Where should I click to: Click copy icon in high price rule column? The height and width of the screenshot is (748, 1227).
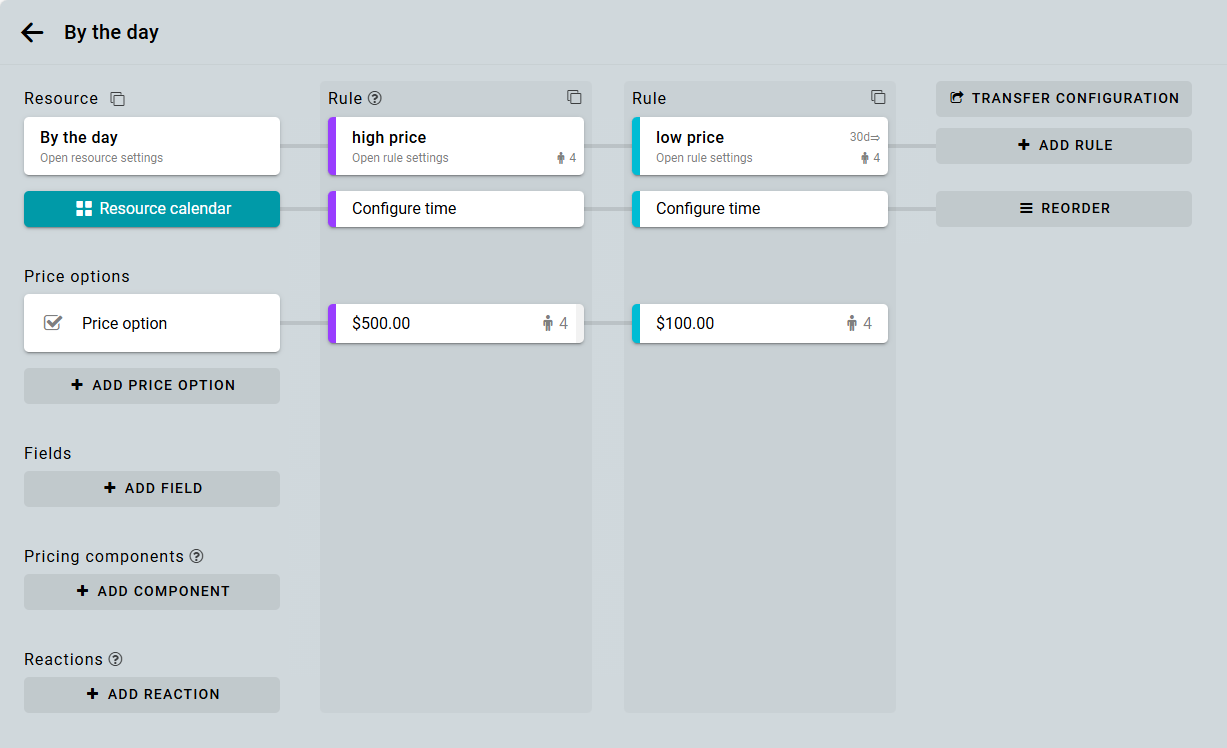coord(574,97)
